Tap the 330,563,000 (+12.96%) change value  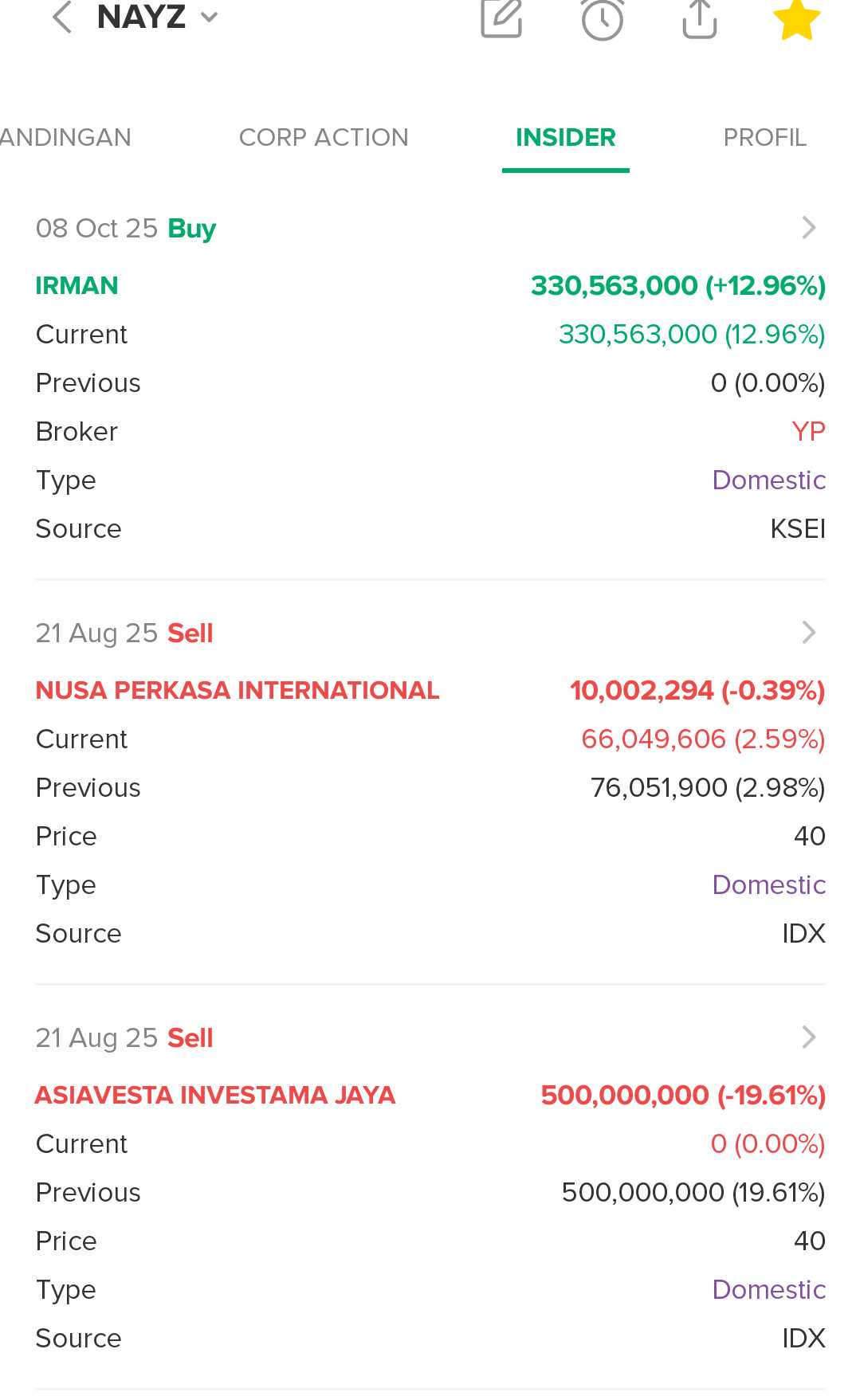click(x=677, y=285)
